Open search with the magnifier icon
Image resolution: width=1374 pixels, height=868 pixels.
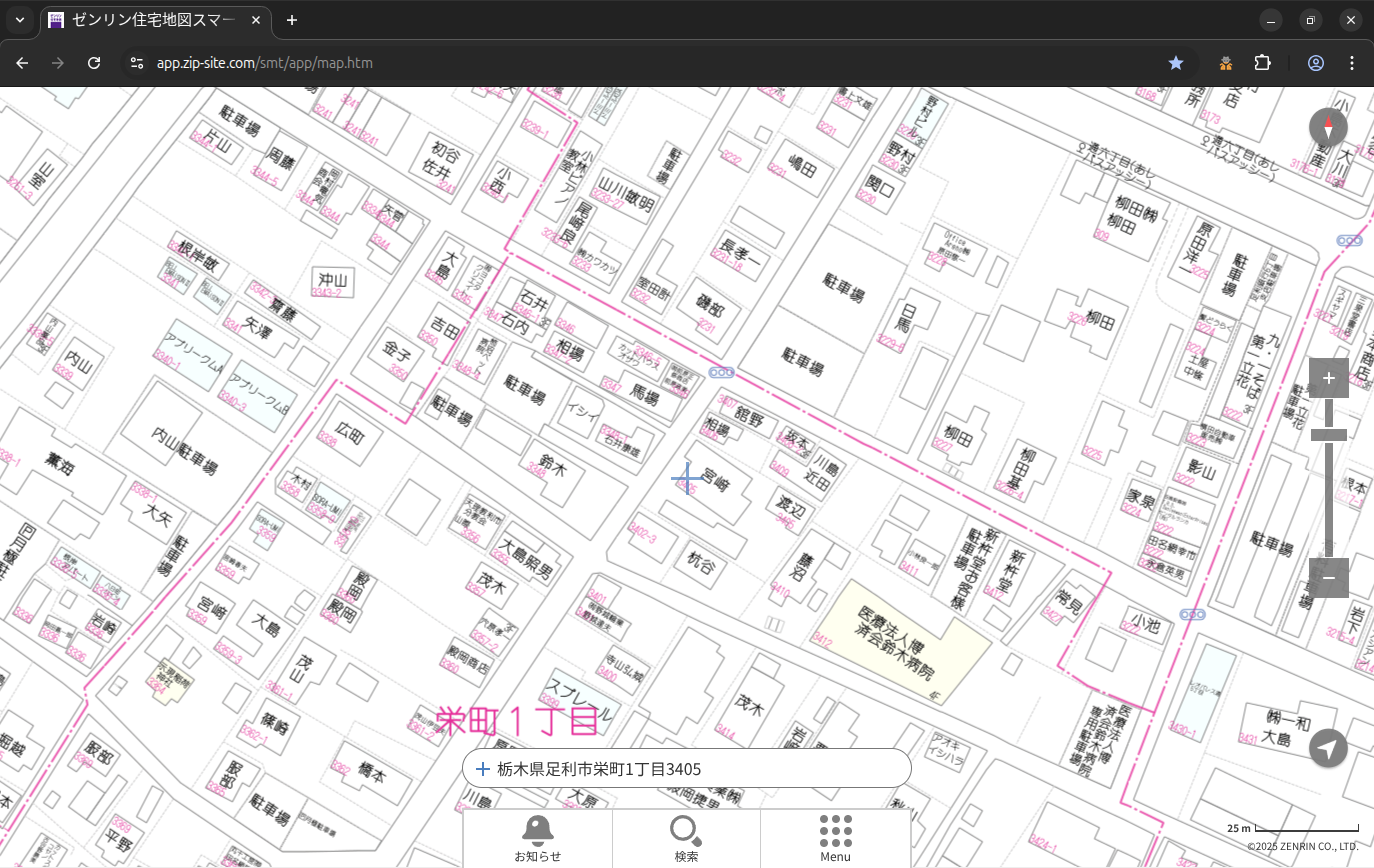[686, 838]
